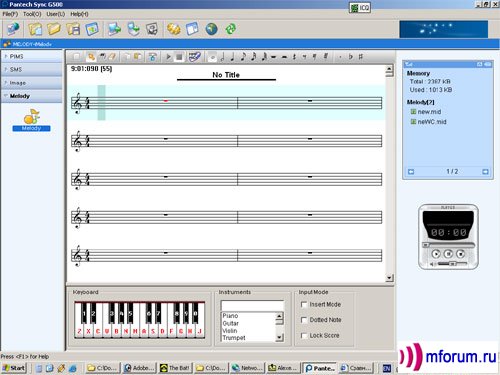Open the Help(H) menu

coord(79,14)
